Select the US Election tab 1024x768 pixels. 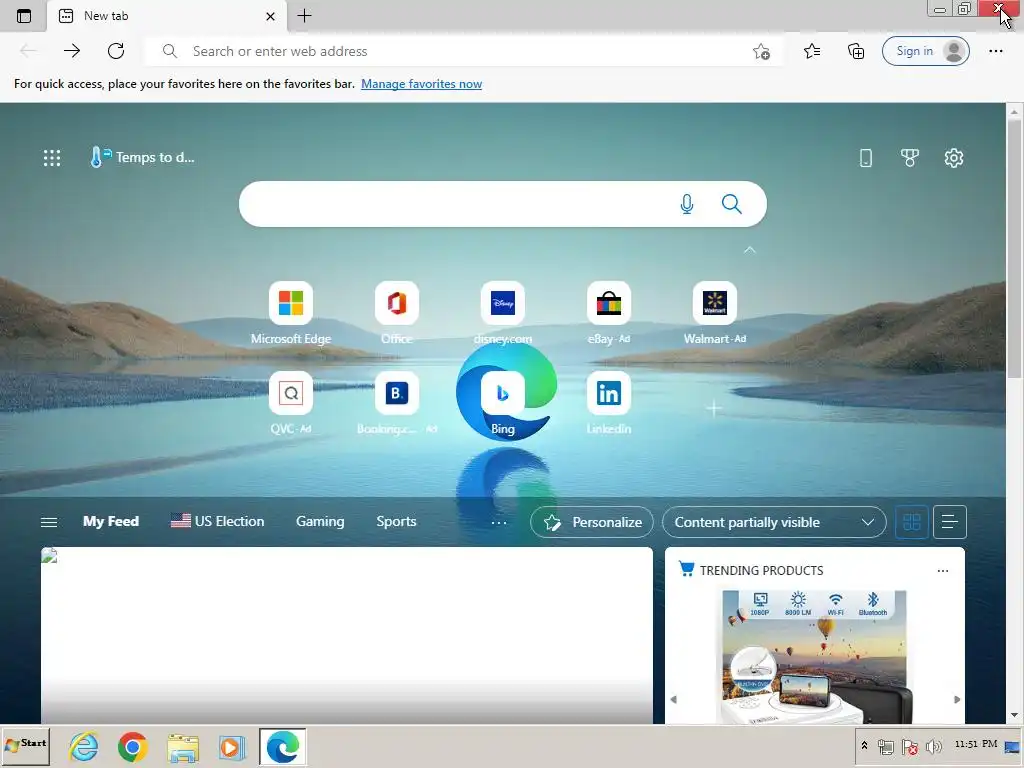[217, 521]
